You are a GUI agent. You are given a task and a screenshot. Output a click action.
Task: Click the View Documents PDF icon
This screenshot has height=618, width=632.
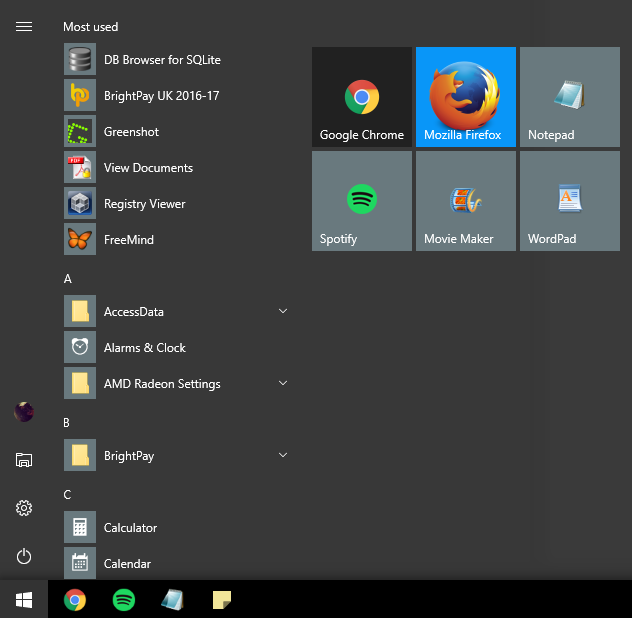(80, 167)
